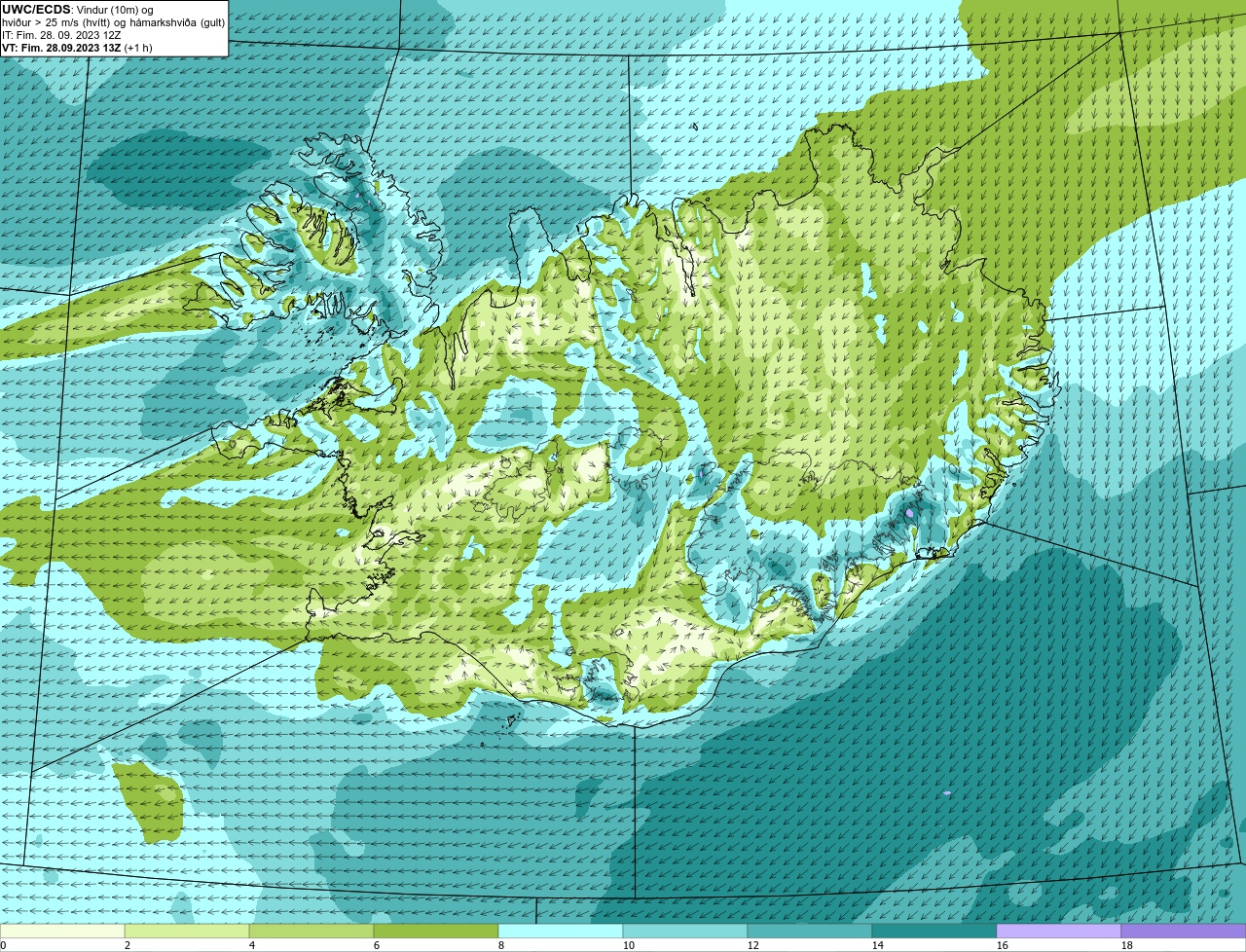Pick the 12–14 m/s teal legend swatch
Image resolution: width=1246 pixels, height=952 pixels.
(x=810, y=931)
